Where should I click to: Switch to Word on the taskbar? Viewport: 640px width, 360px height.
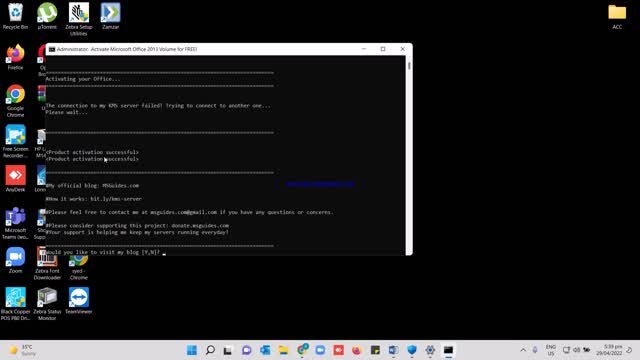pyautogui.click(x=393, y=350)
